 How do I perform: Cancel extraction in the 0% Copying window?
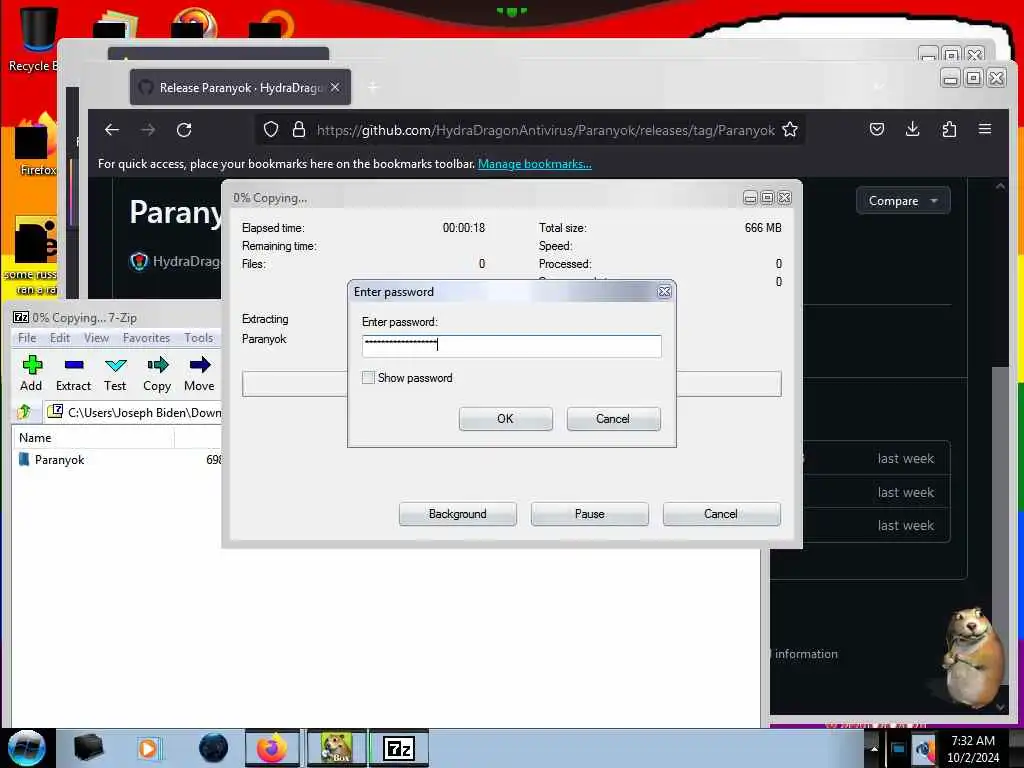[x=721, y=514]
